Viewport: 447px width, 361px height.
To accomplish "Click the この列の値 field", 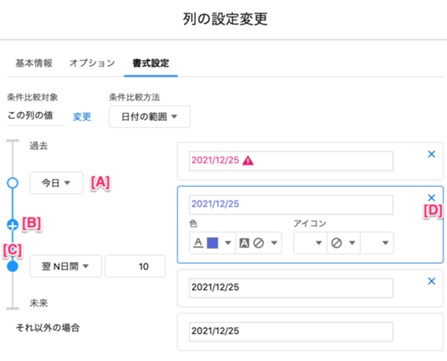I will coord(35,116).
